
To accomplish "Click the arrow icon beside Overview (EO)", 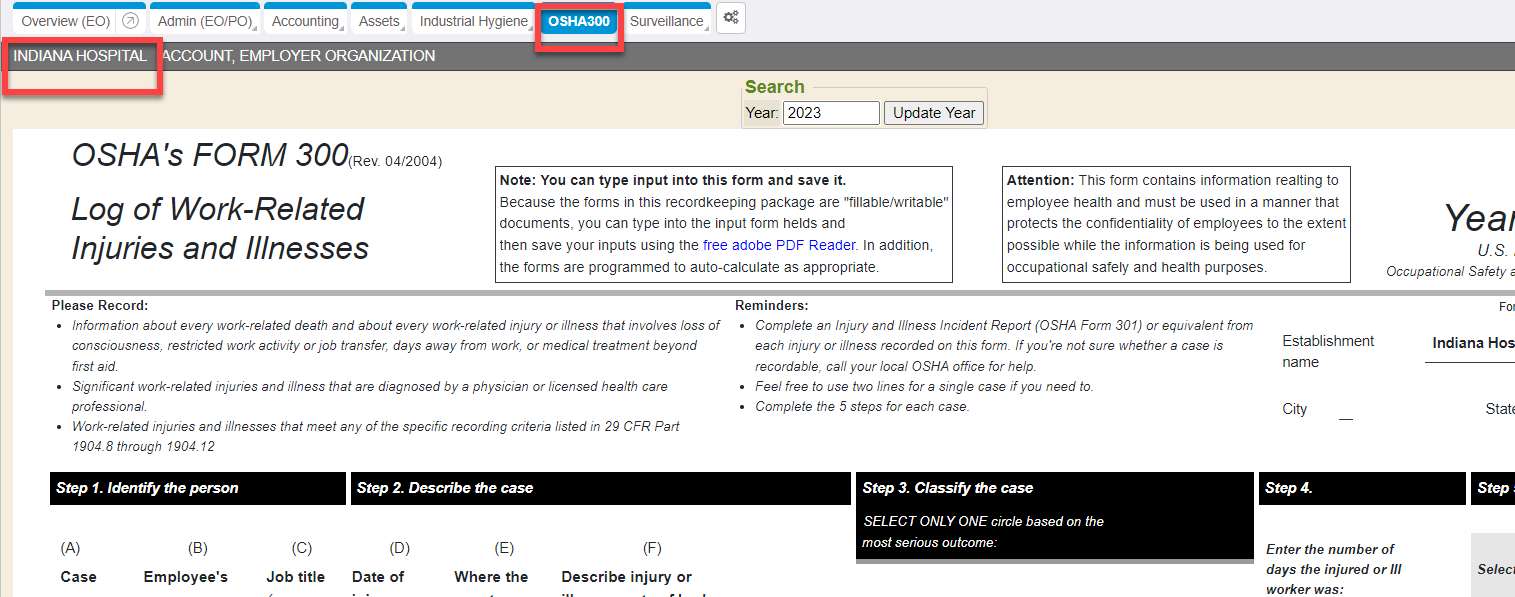I will [x=130, y=21].
